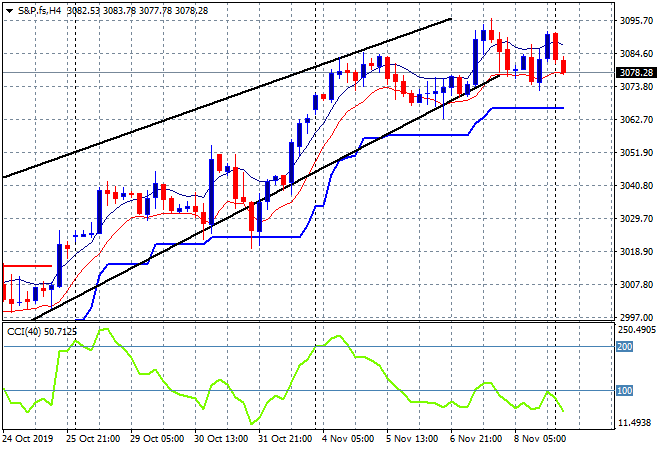Click the open/high/low/close values in header
The height and width of the screenshot is (450, 660).
coord(138,11)
